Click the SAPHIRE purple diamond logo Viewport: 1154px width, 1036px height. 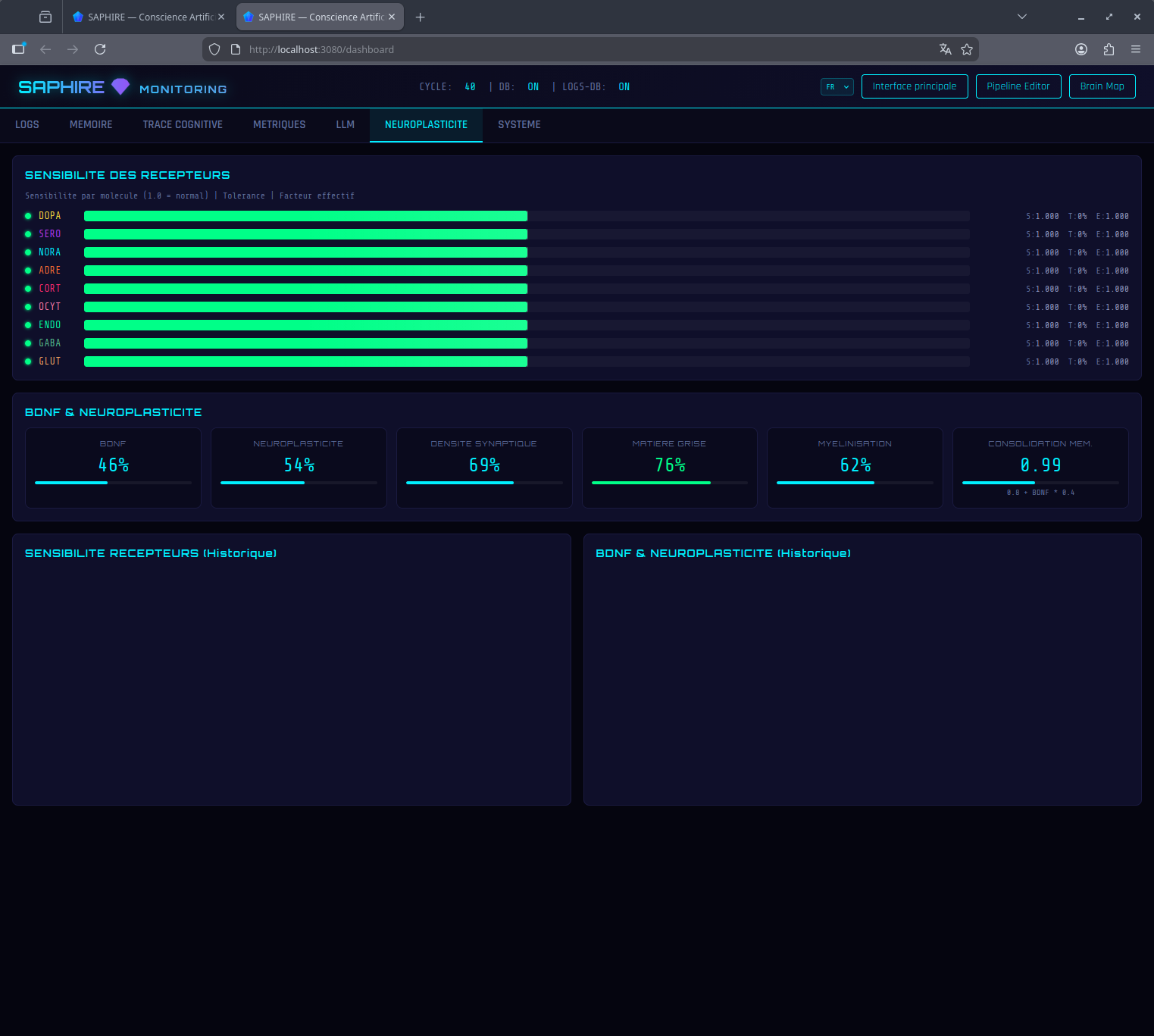tap(120, 86)
